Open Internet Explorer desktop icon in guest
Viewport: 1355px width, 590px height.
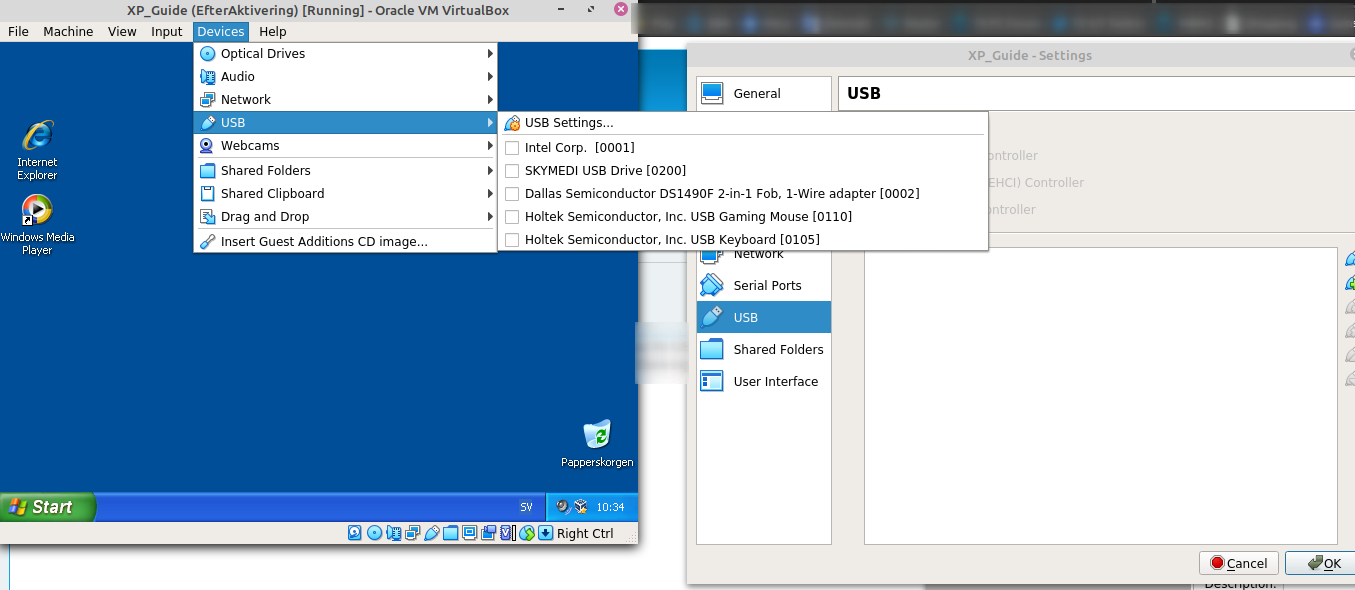pyautogui.click(x=37, y=150)
